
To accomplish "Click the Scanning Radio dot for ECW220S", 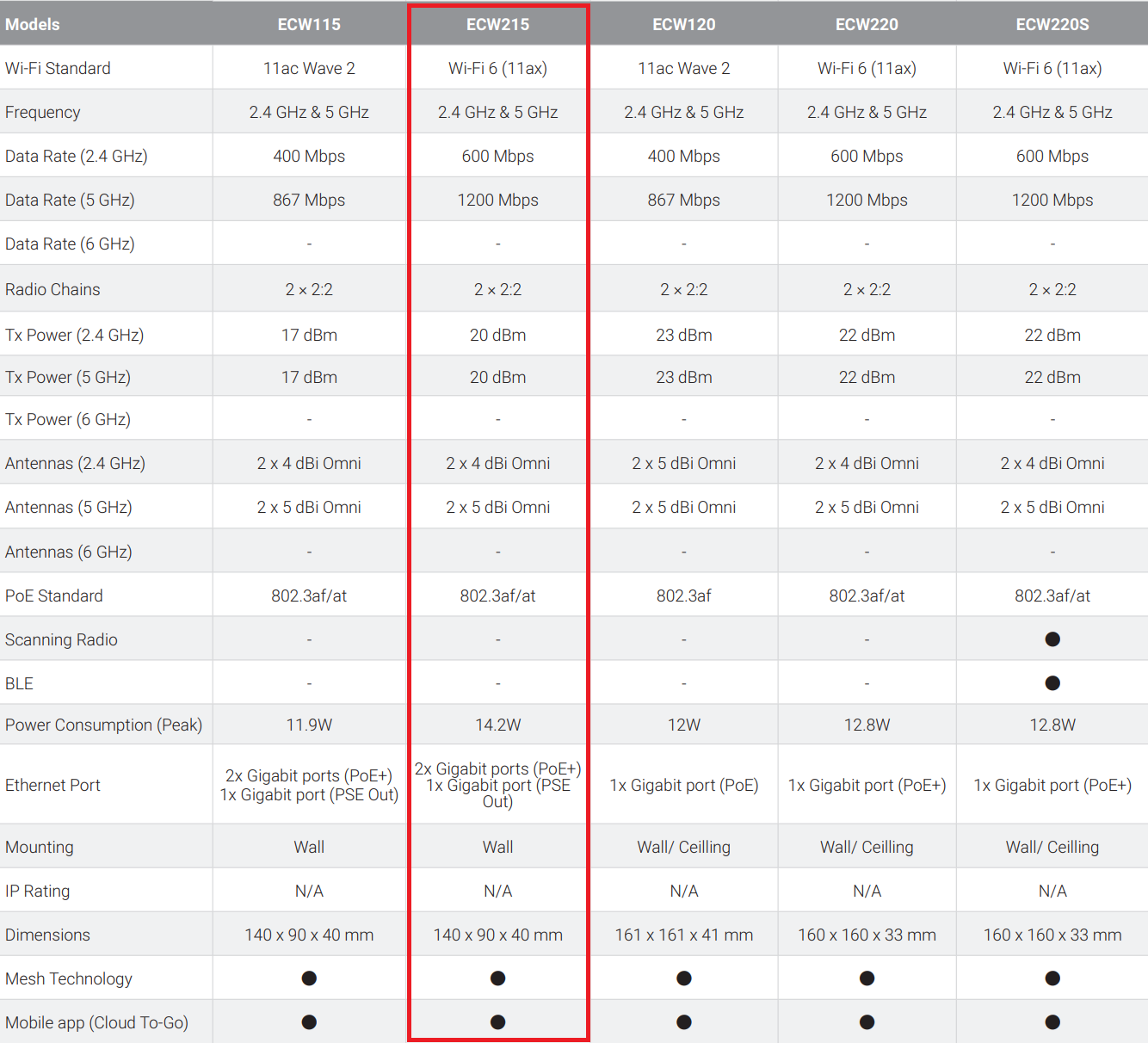I will [x=1052, y=639].
